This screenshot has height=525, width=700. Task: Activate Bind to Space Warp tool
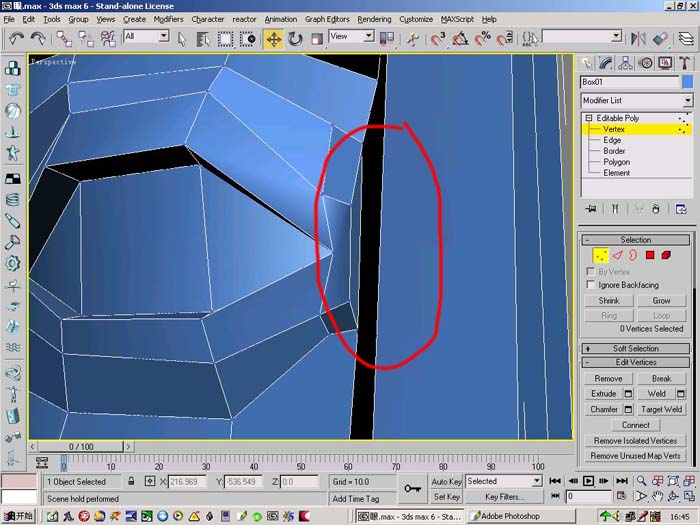click(108, 39)
